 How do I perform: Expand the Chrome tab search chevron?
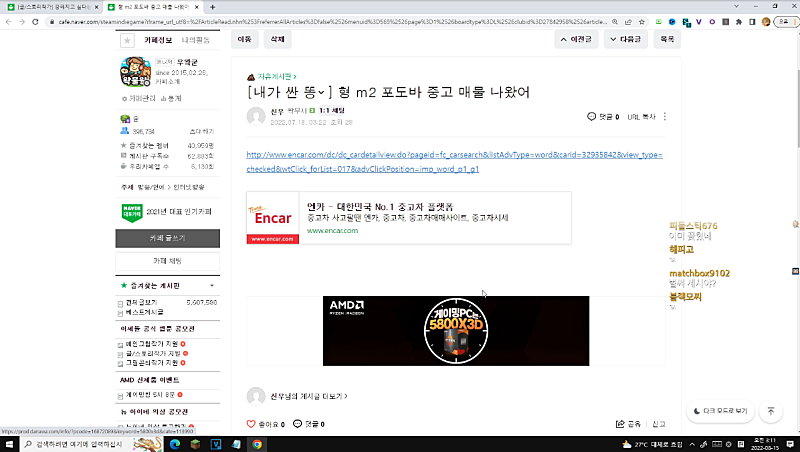click(x=736, y=7)
